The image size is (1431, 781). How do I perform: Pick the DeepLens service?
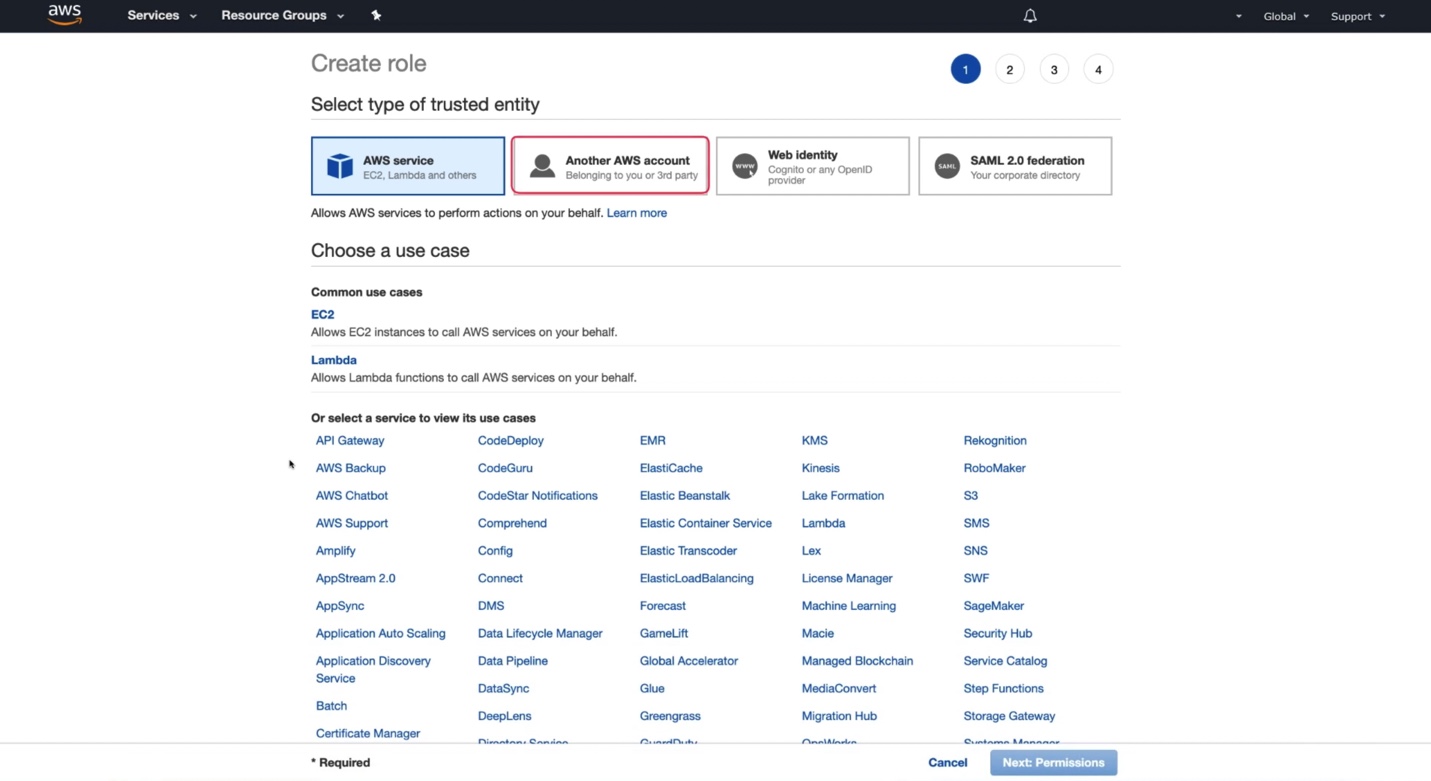tap(505, 716)
